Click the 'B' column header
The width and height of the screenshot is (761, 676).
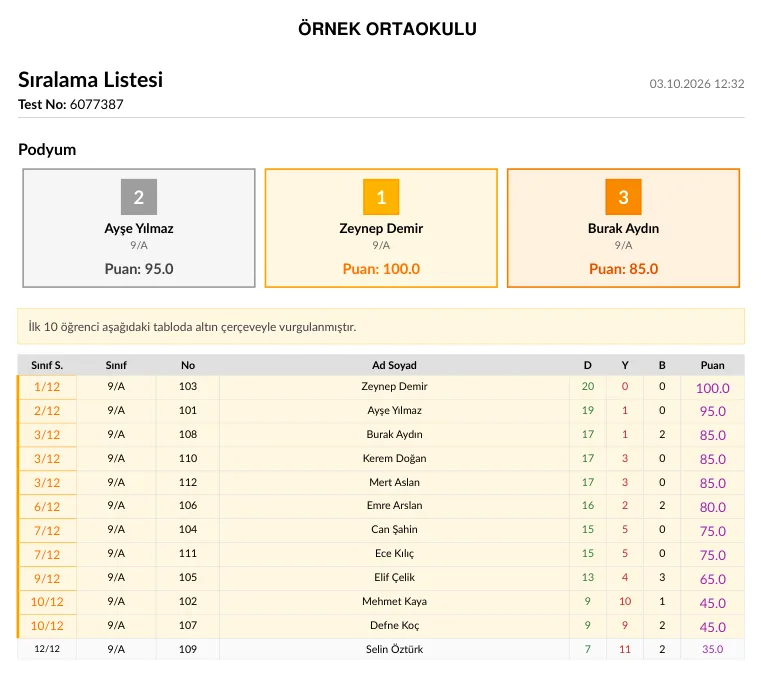click(x=662, y=365)
